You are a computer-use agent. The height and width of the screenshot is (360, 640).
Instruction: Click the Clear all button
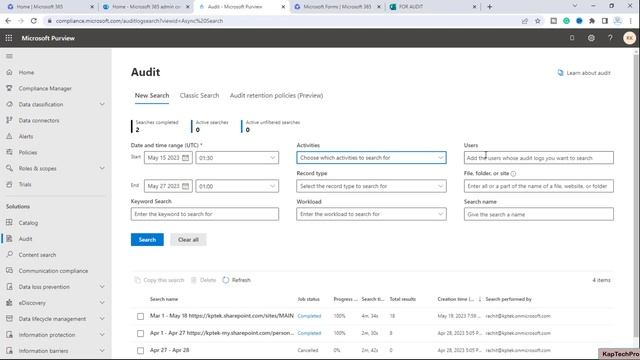188,240
